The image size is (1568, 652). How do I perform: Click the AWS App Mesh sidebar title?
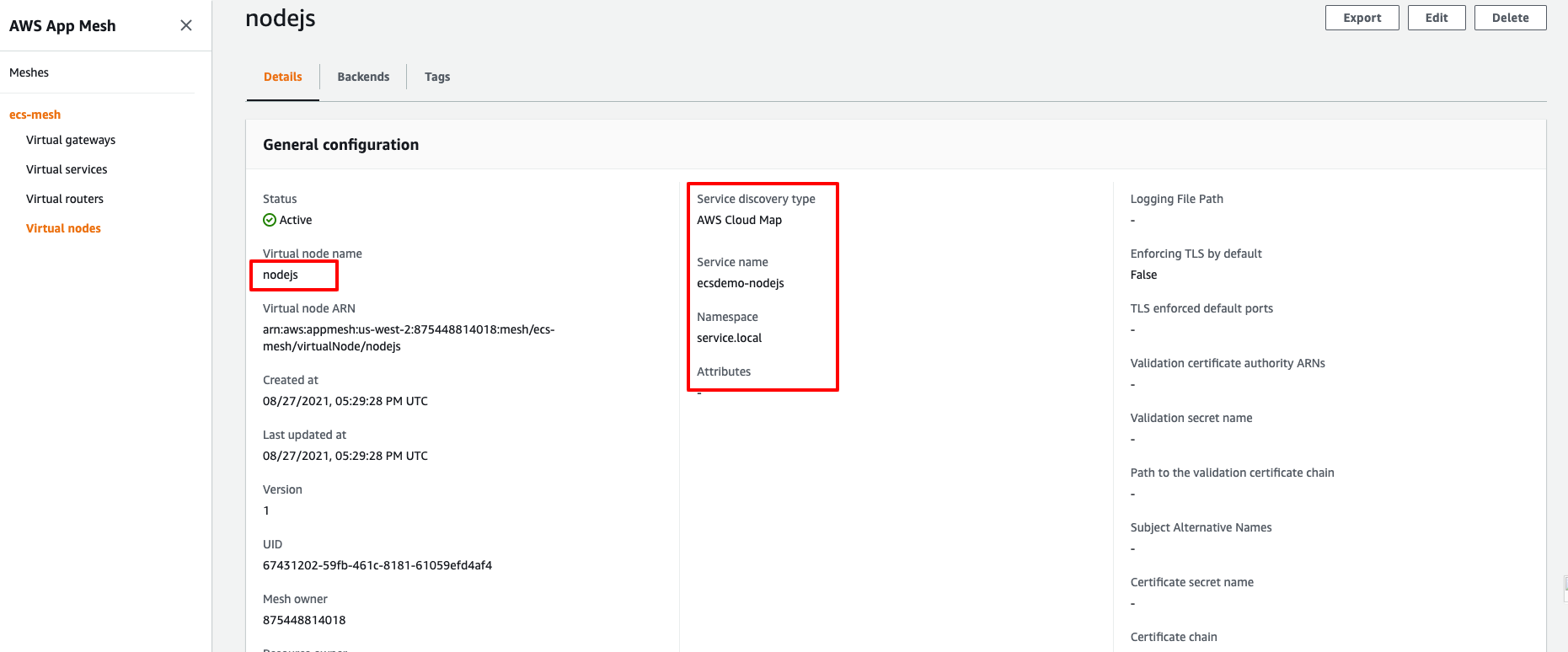coord(62,26)
